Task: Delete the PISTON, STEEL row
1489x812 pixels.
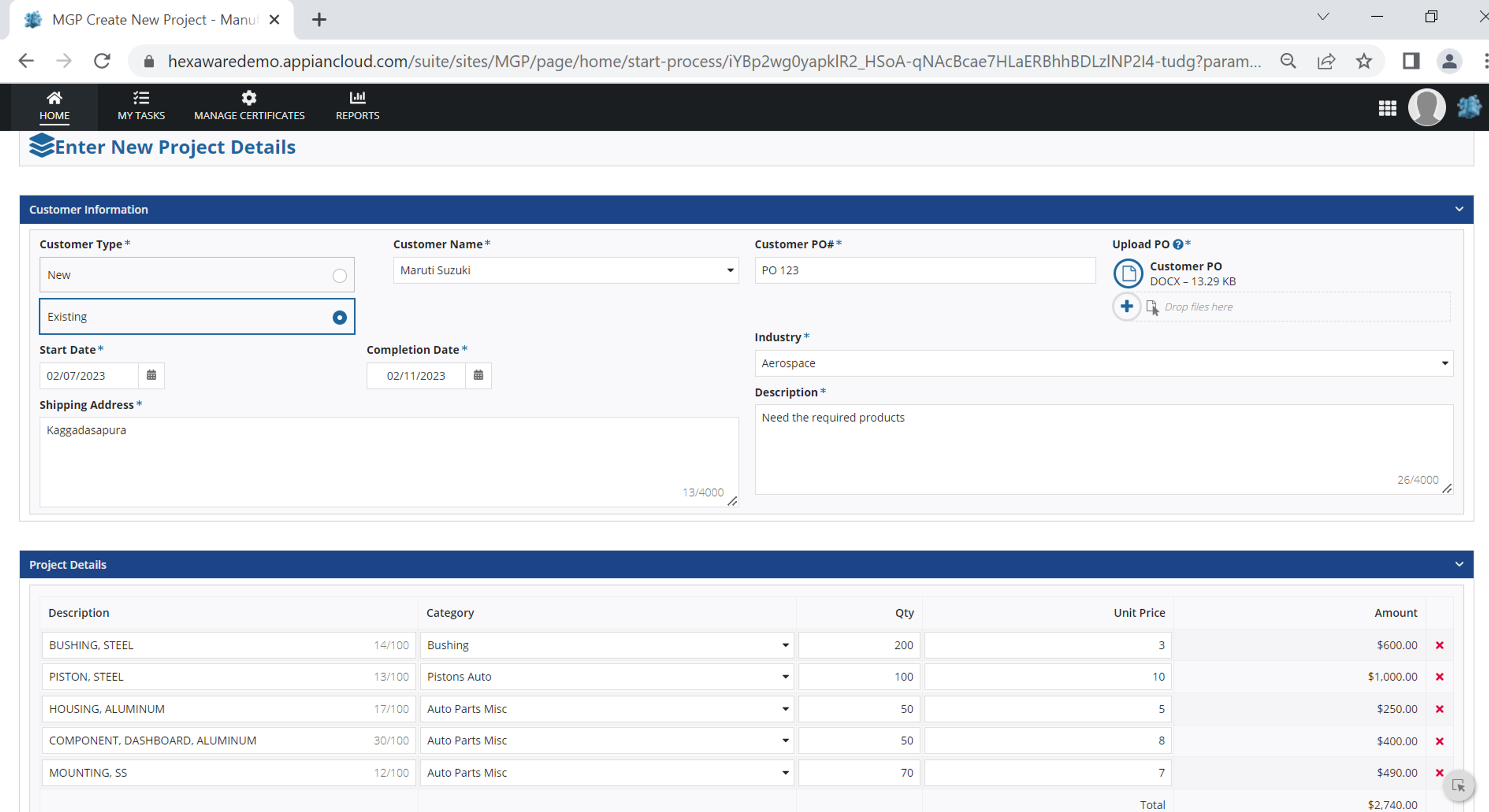Action: click(x=1439, y=677)
